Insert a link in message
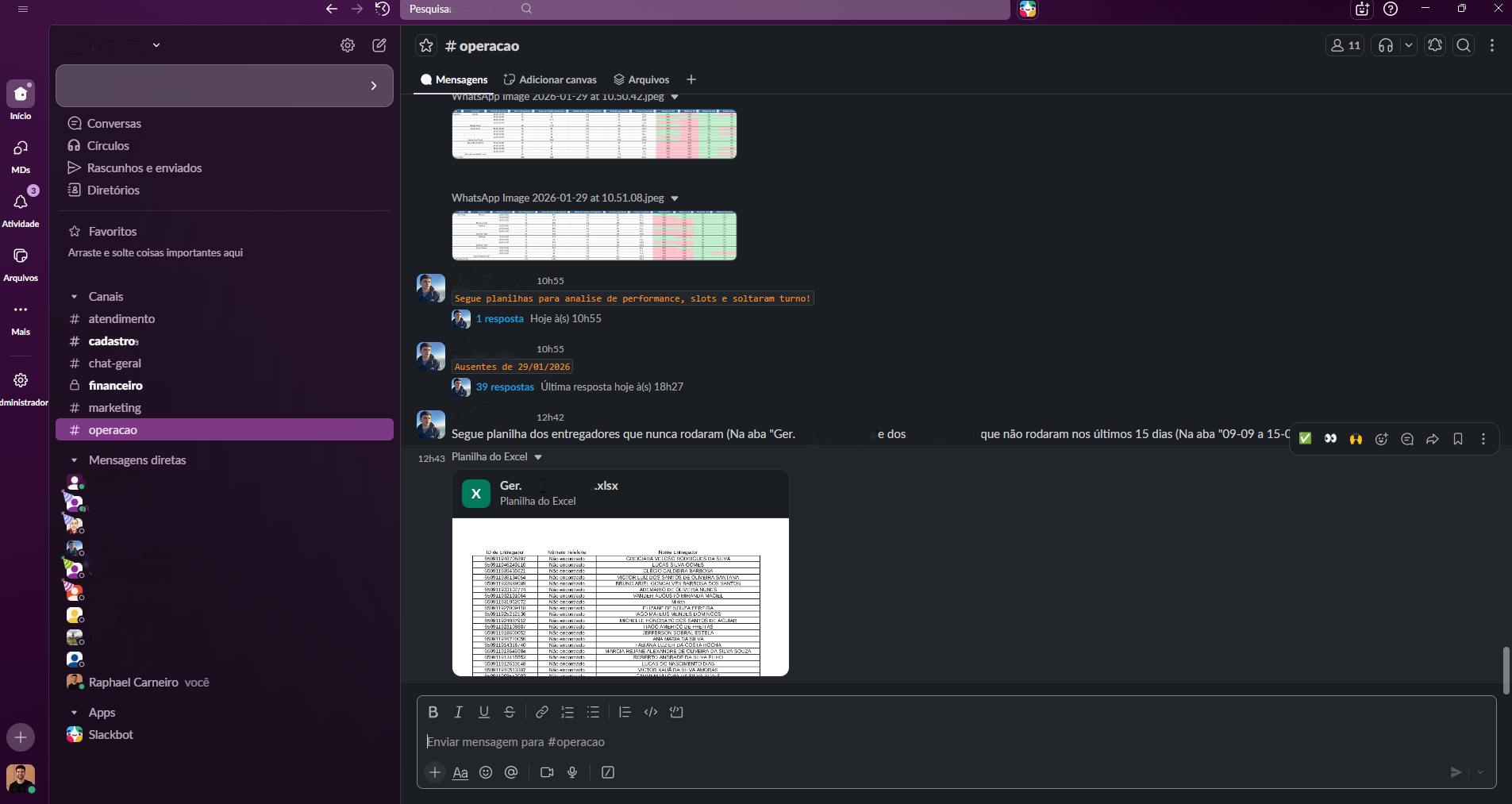Image resolution: width=1512 pixels, height=804 pixels. (541, 712)
